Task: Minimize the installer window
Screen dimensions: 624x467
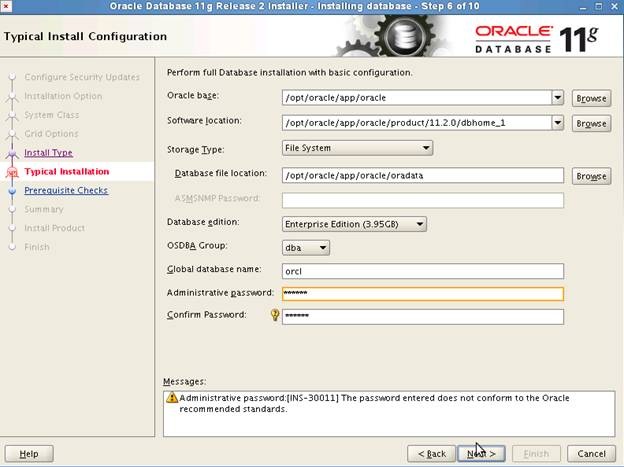Action: pyautogui.click(x=583, y=6)
